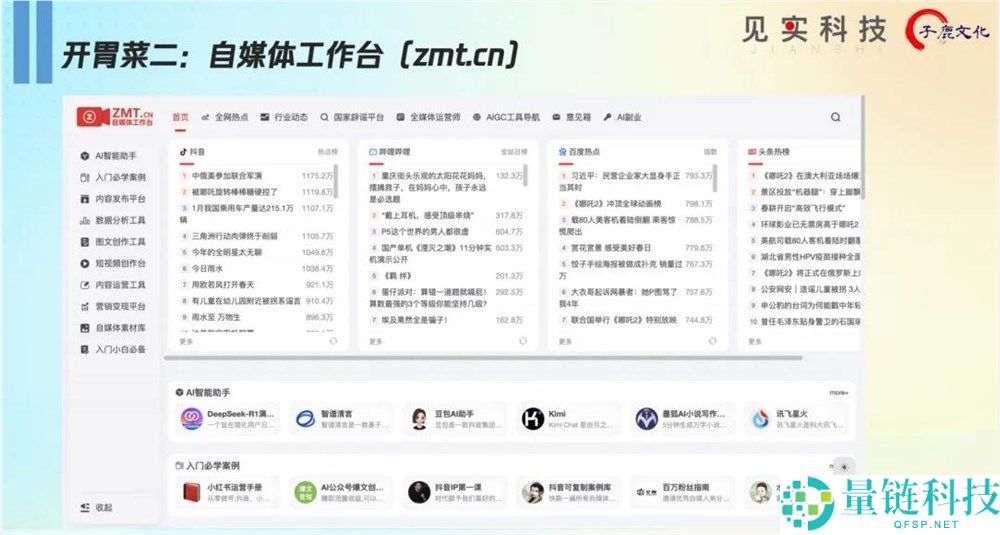Open the 百万粉丝指南 card

pyautogui.click(x=682, y=492)
